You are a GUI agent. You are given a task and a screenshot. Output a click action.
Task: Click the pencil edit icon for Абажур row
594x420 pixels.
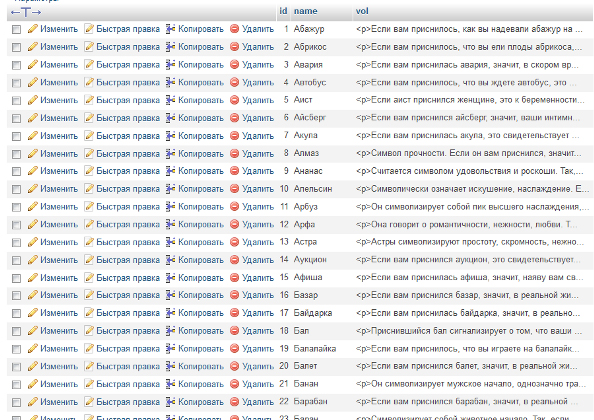[33, 29]
